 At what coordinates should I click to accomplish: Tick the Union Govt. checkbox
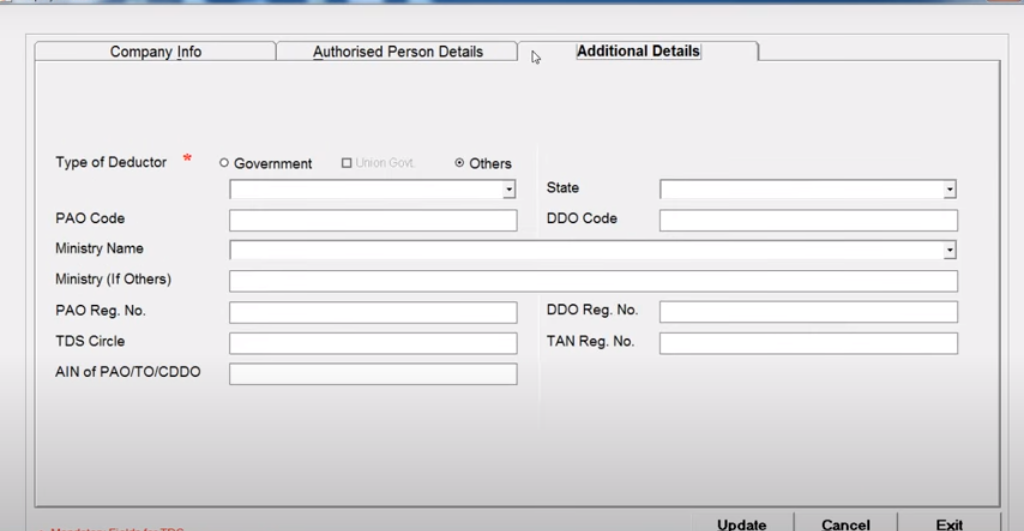tap(347, 164)
